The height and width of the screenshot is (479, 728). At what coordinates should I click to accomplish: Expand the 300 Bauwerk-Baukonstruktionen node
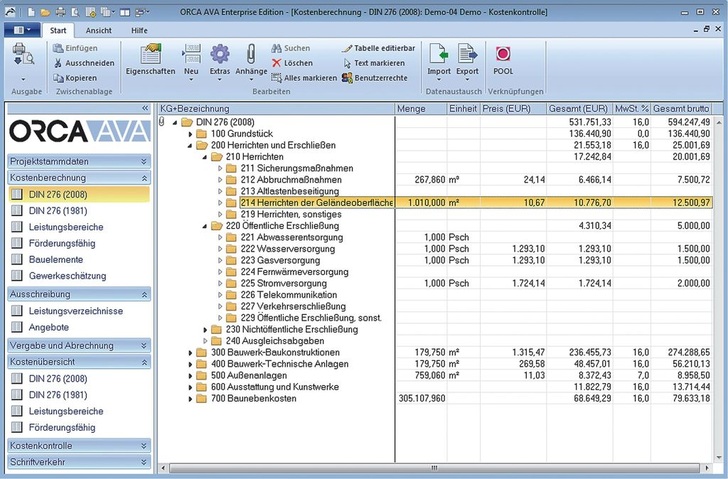tap(190, 353)
